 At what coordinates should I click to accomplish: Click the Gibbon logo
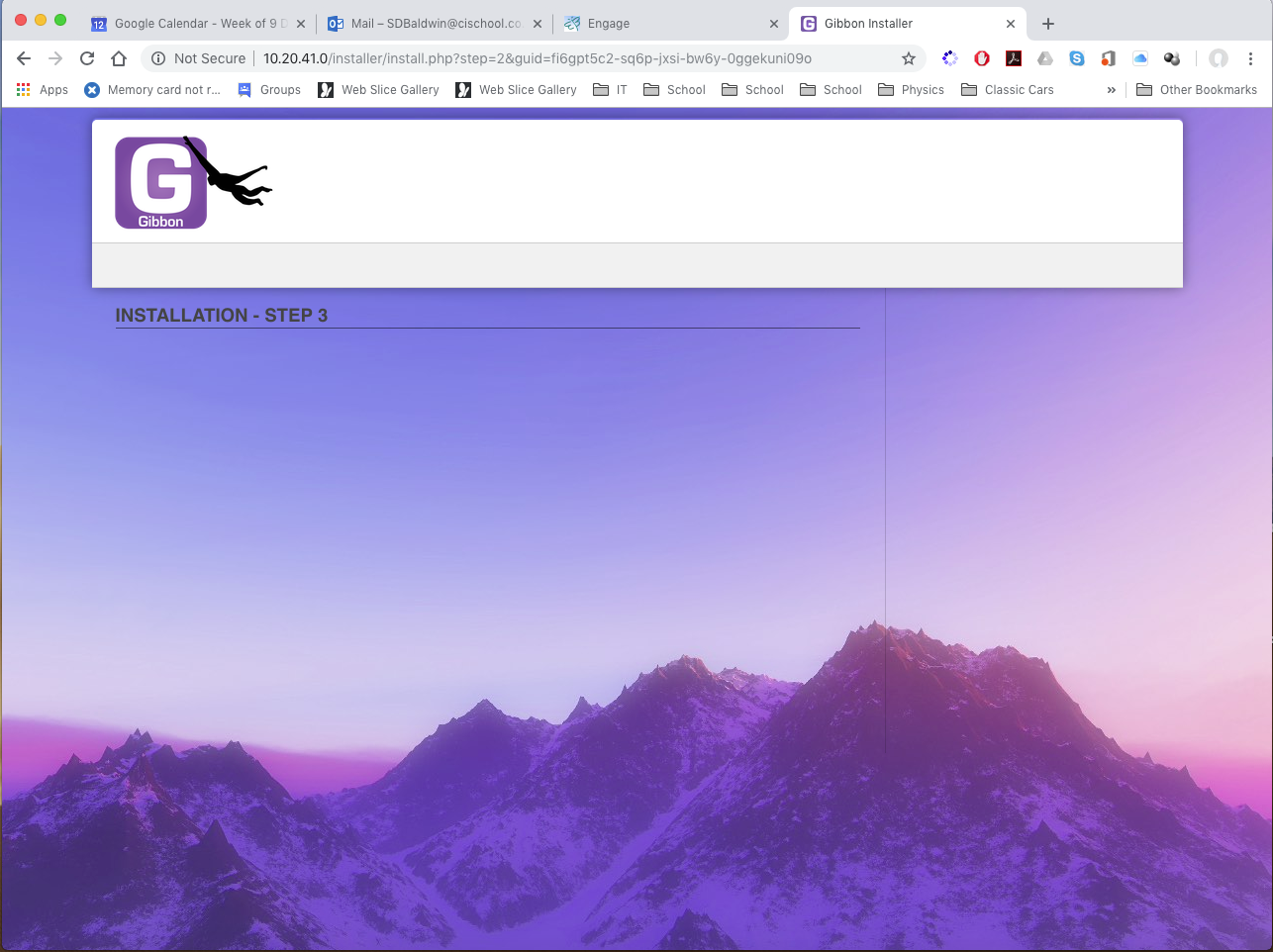click(161, 183)
